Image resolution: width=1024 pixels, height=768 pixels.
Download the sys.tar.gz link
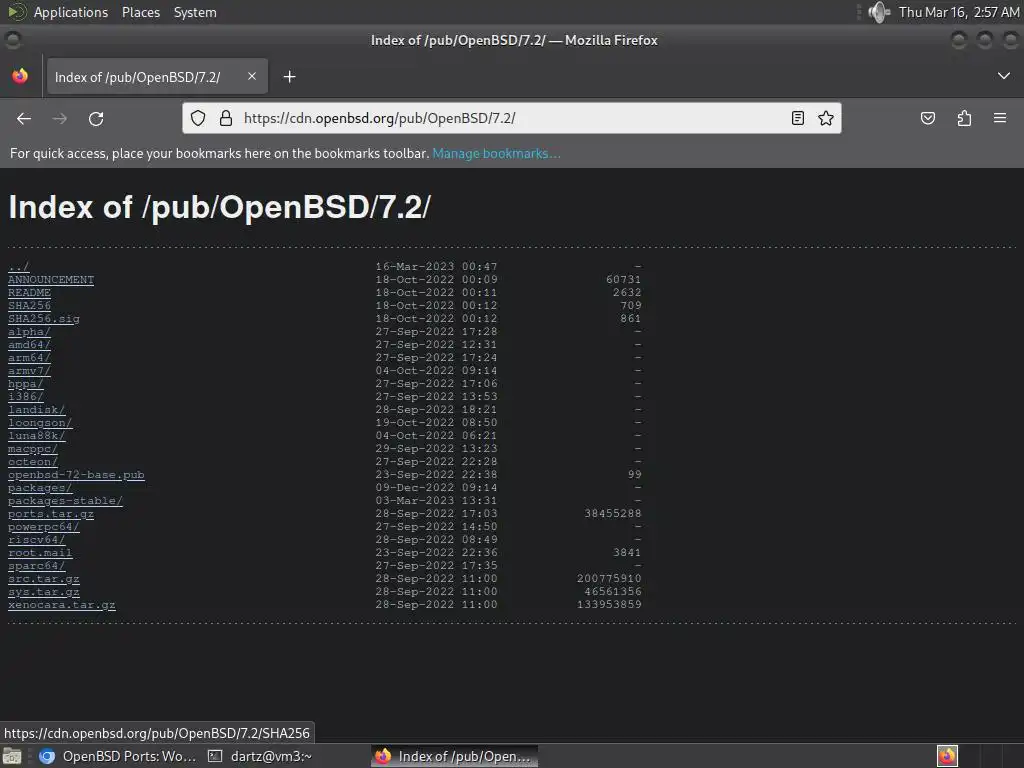[x=44, y=592]
